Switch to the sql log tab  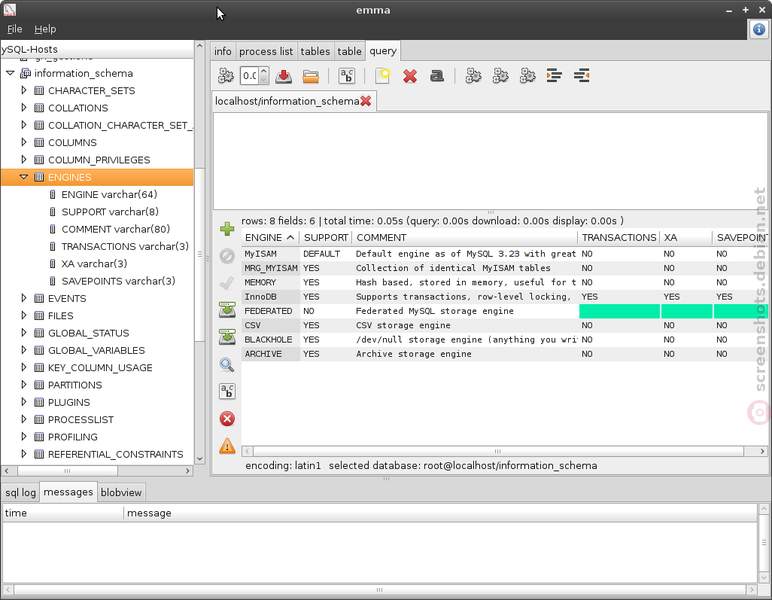pos(21,493)
